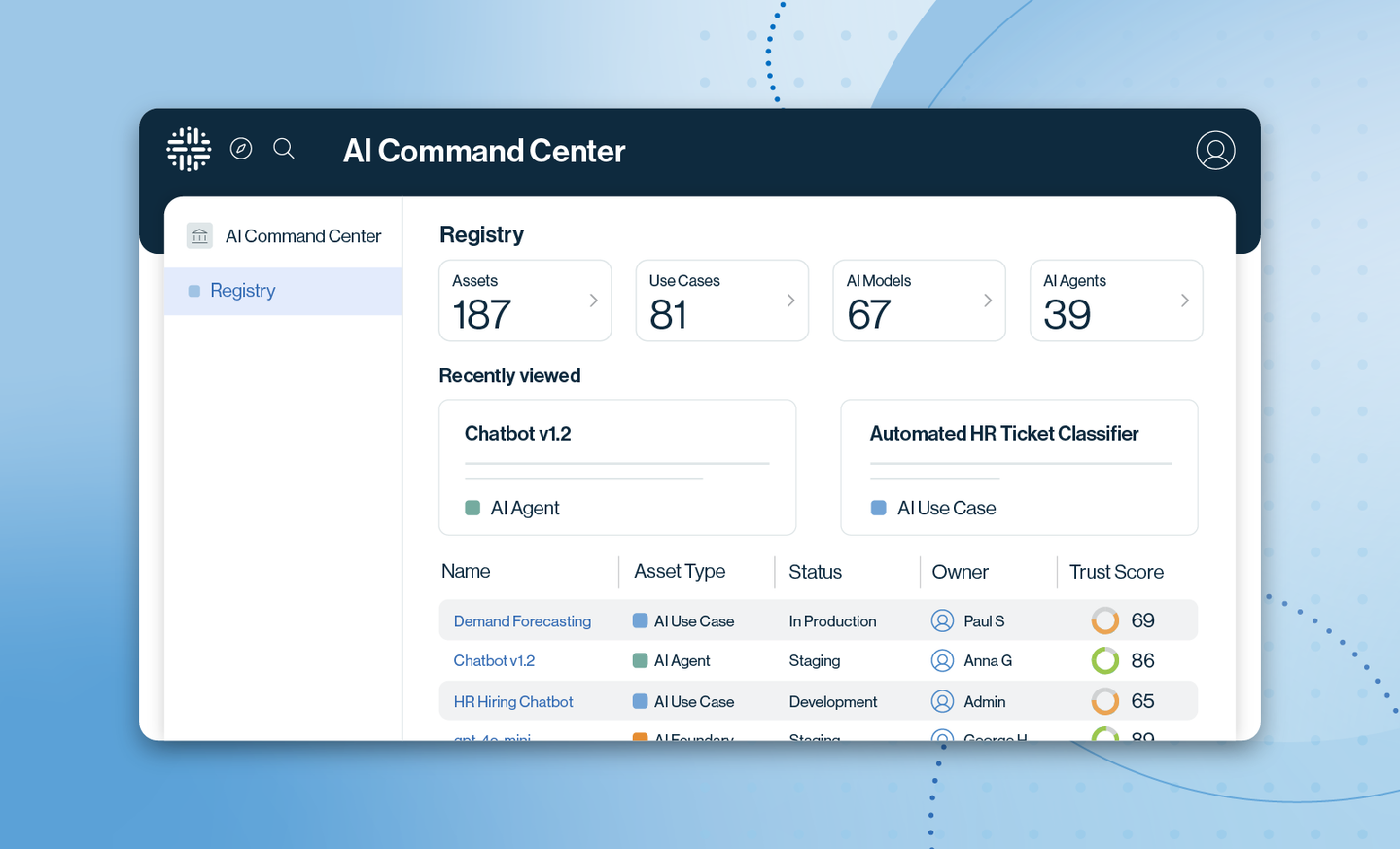
Task: Select AI Command Center sidebar item
Action: point(302,236)
